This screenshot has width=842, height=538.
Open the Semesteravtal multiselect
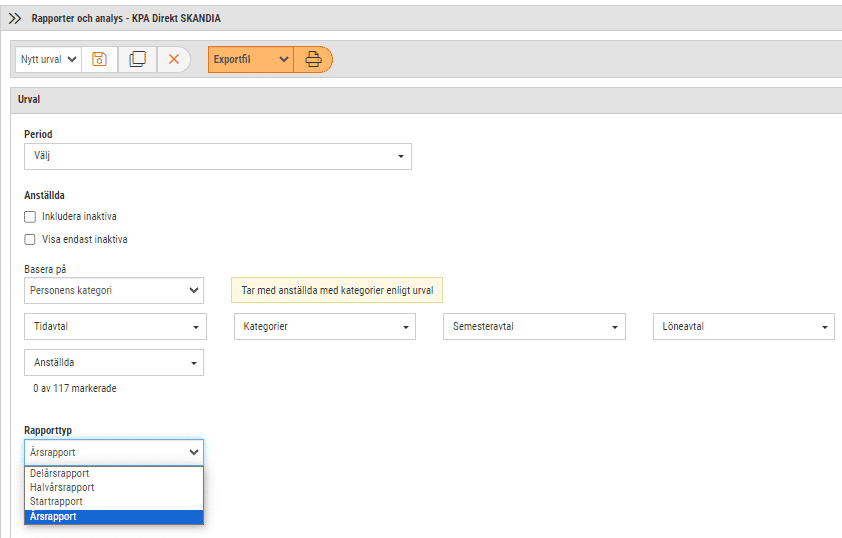[x=534, y=326]
